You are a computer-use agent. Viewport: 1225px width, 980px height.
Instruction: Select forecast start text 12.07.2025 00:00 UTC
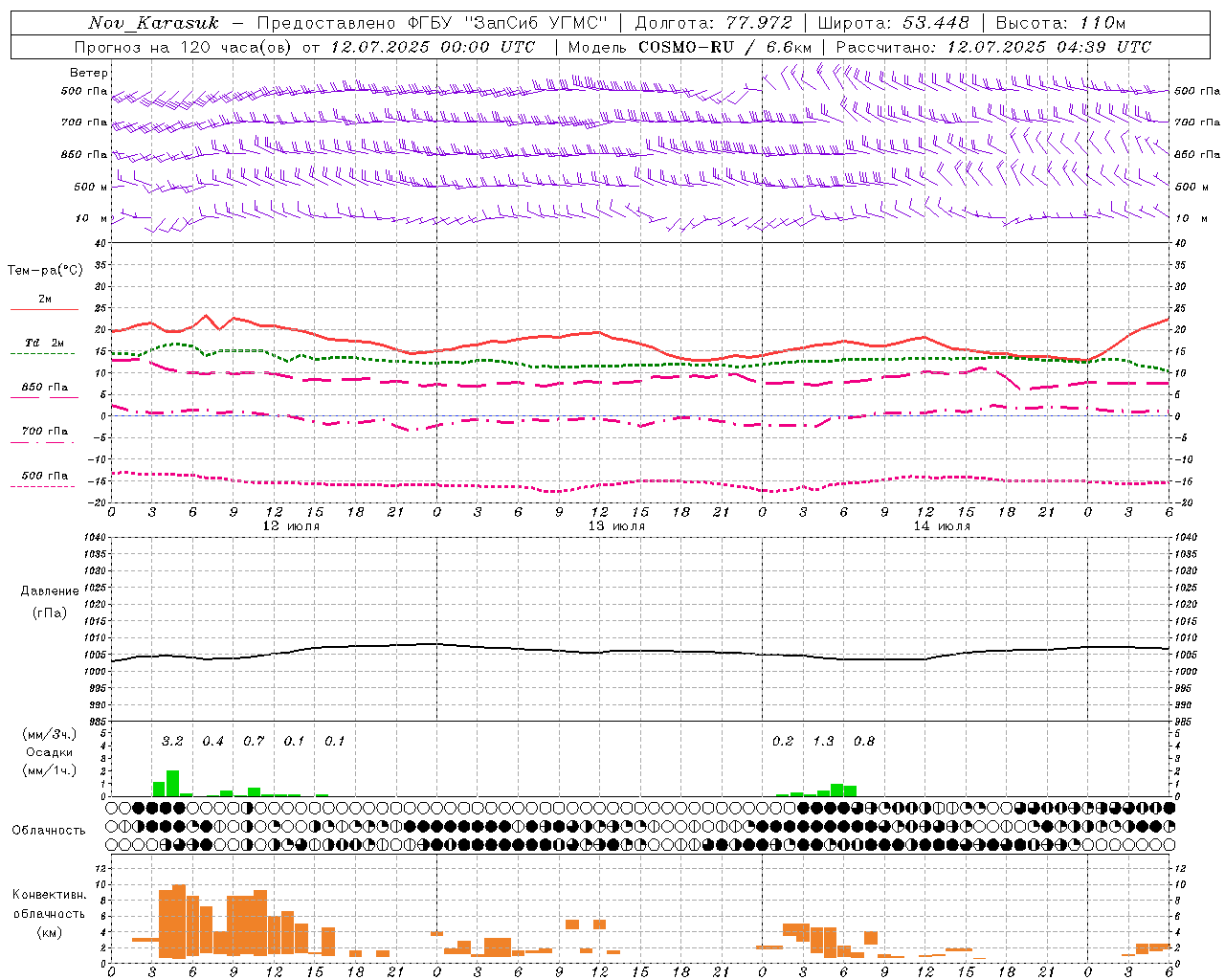point(433,47)
